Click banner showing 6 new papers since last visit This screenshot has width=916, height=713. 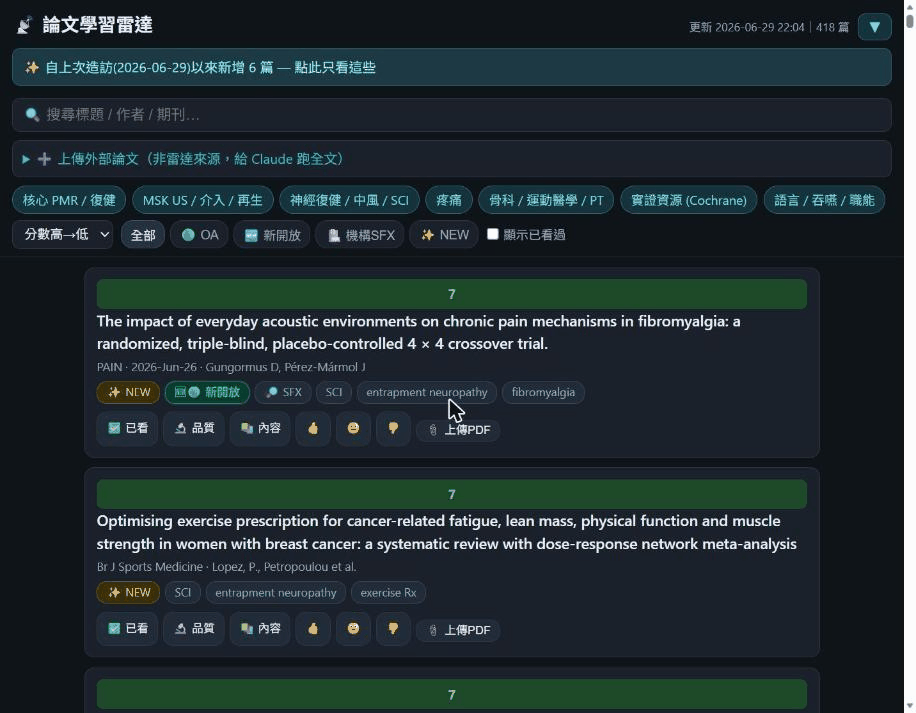452,67
